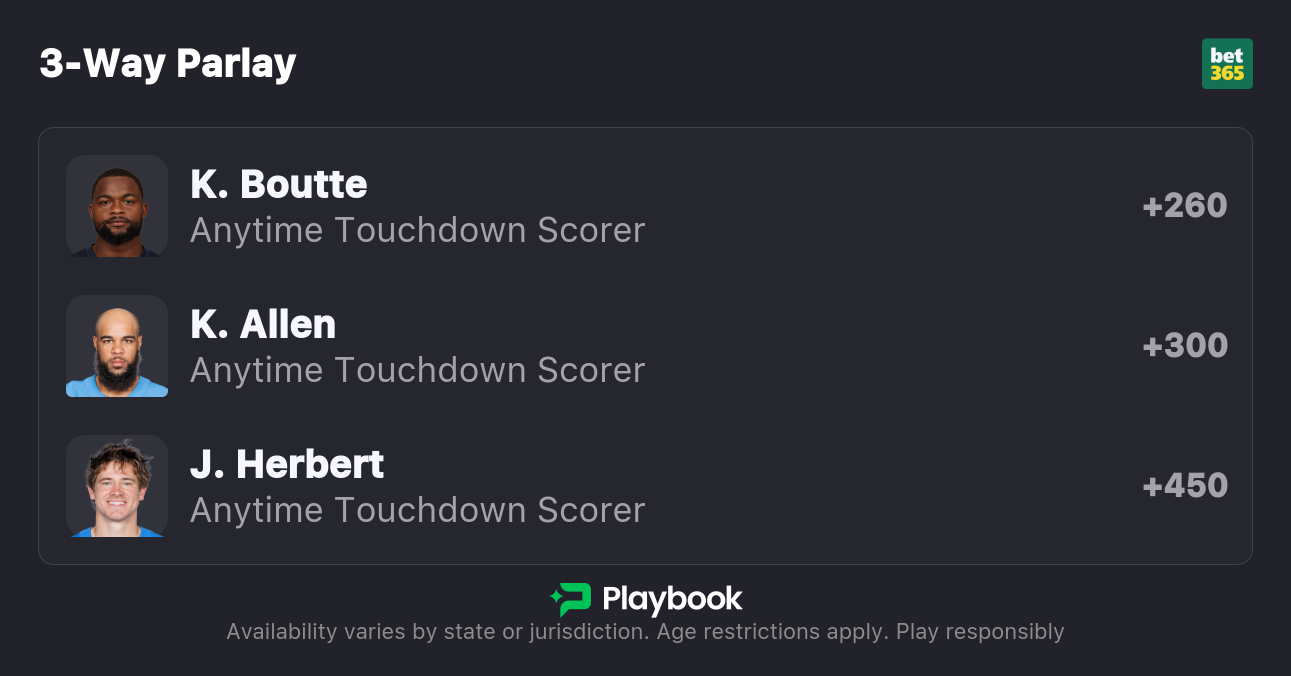Click the K. Boutte player name
The width and height of the screenshot is (1291, 676).
pos(279,184)
